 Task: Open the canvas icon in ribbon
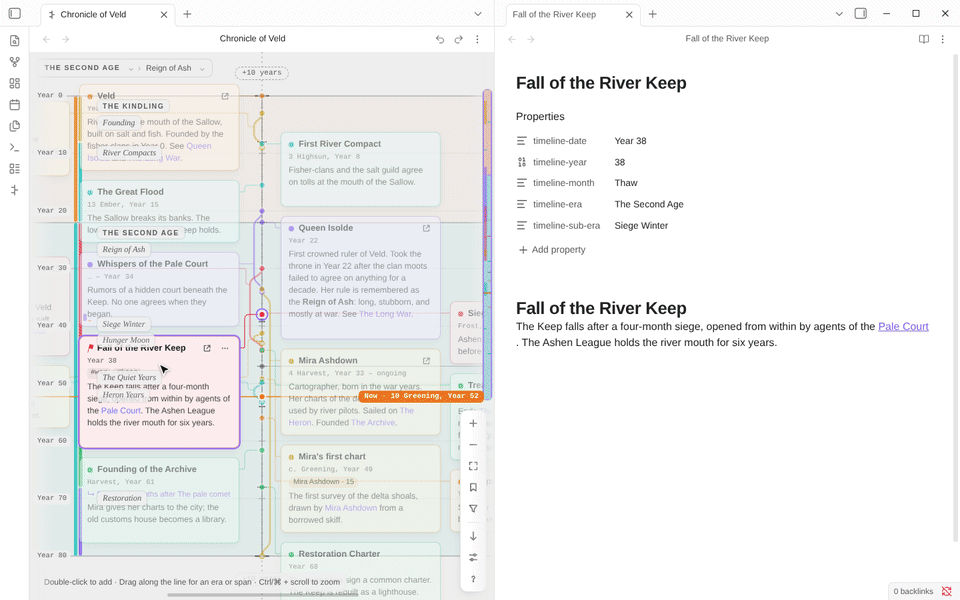pos(15,83)
